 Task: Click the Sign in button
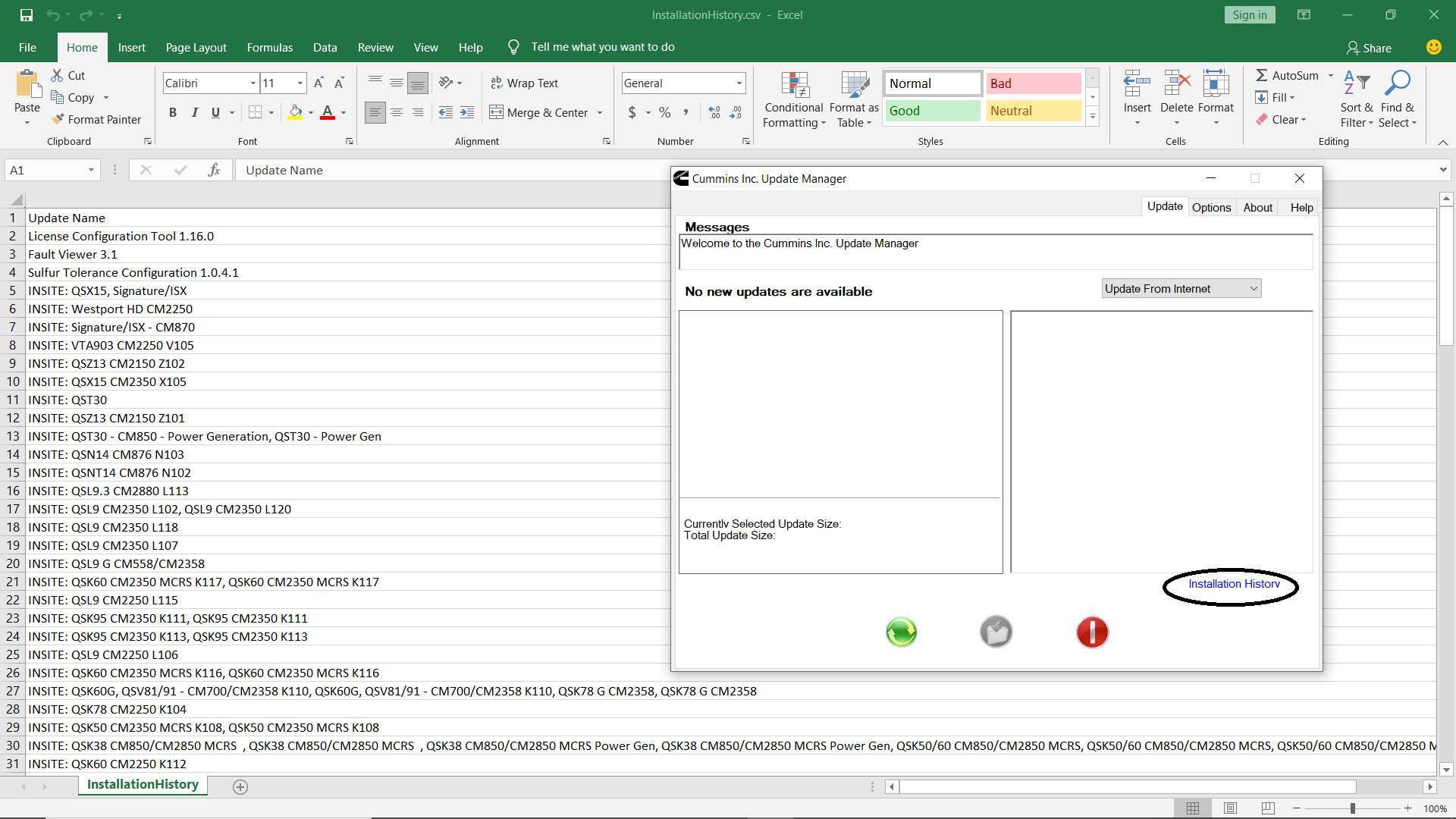[x=1249, y=14]
